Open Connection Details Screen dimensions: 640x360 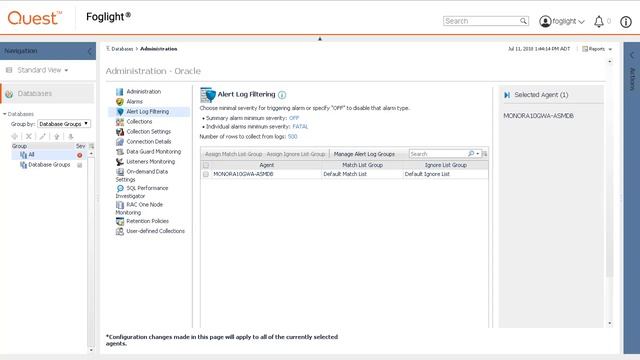coord(149,142)
